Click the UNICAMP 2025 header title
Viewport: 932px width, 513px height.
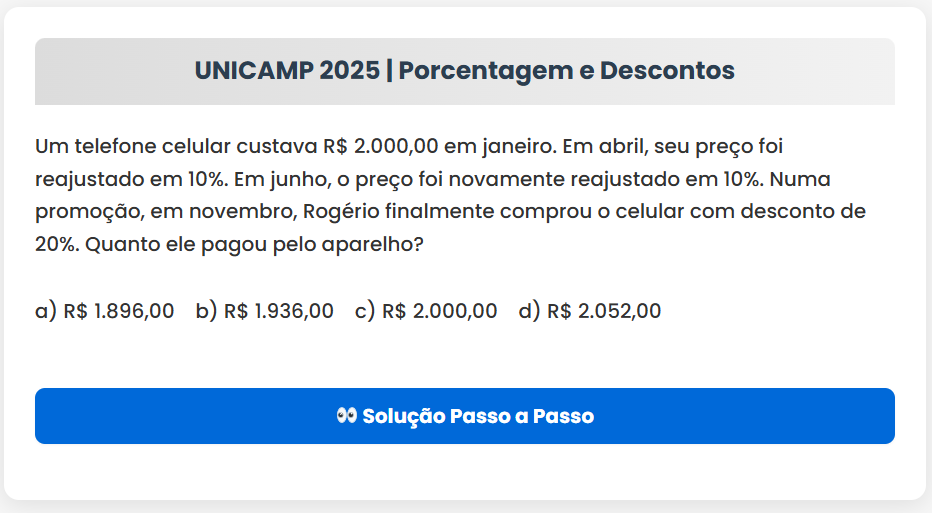286,71
